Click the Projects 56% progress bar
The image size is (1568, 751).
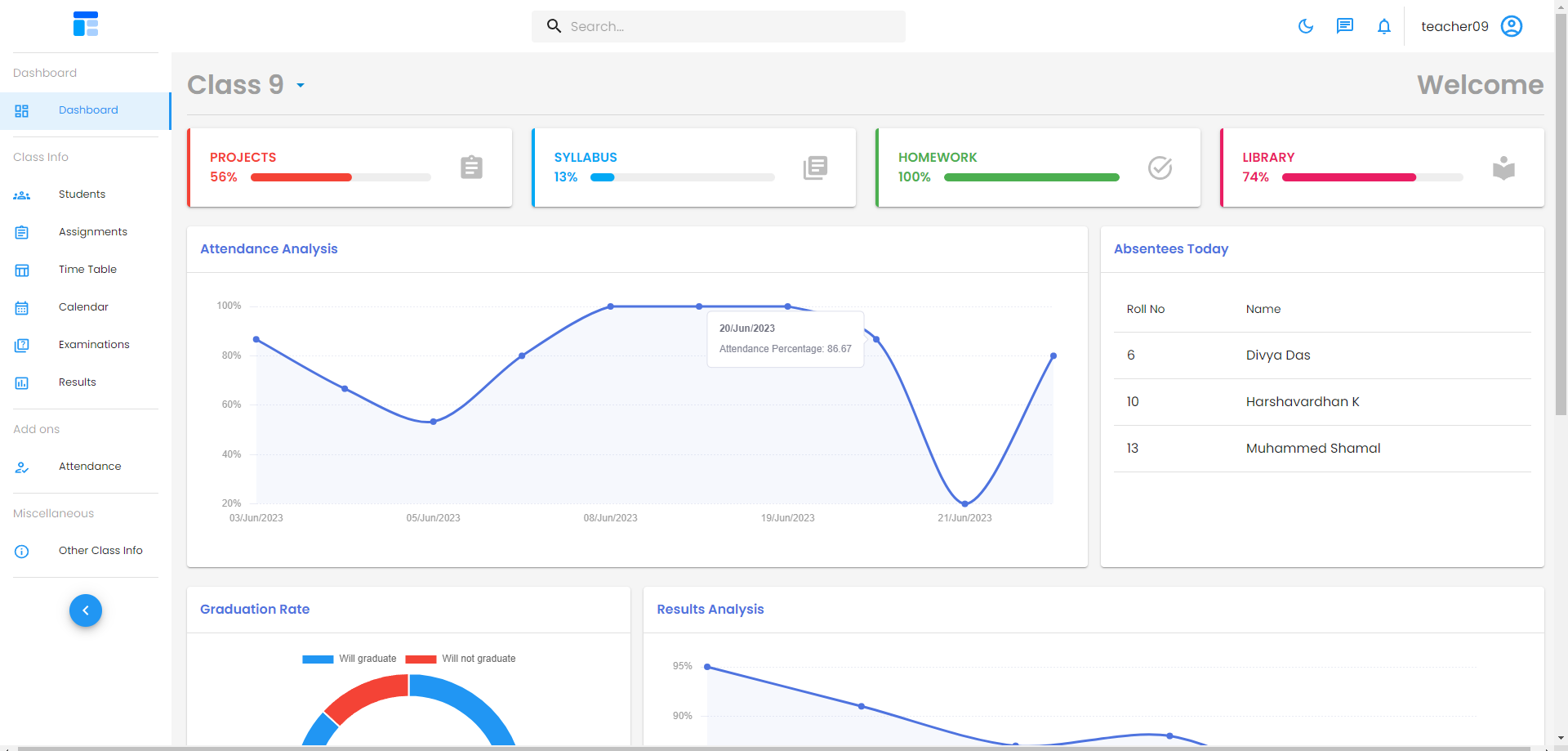341,177
